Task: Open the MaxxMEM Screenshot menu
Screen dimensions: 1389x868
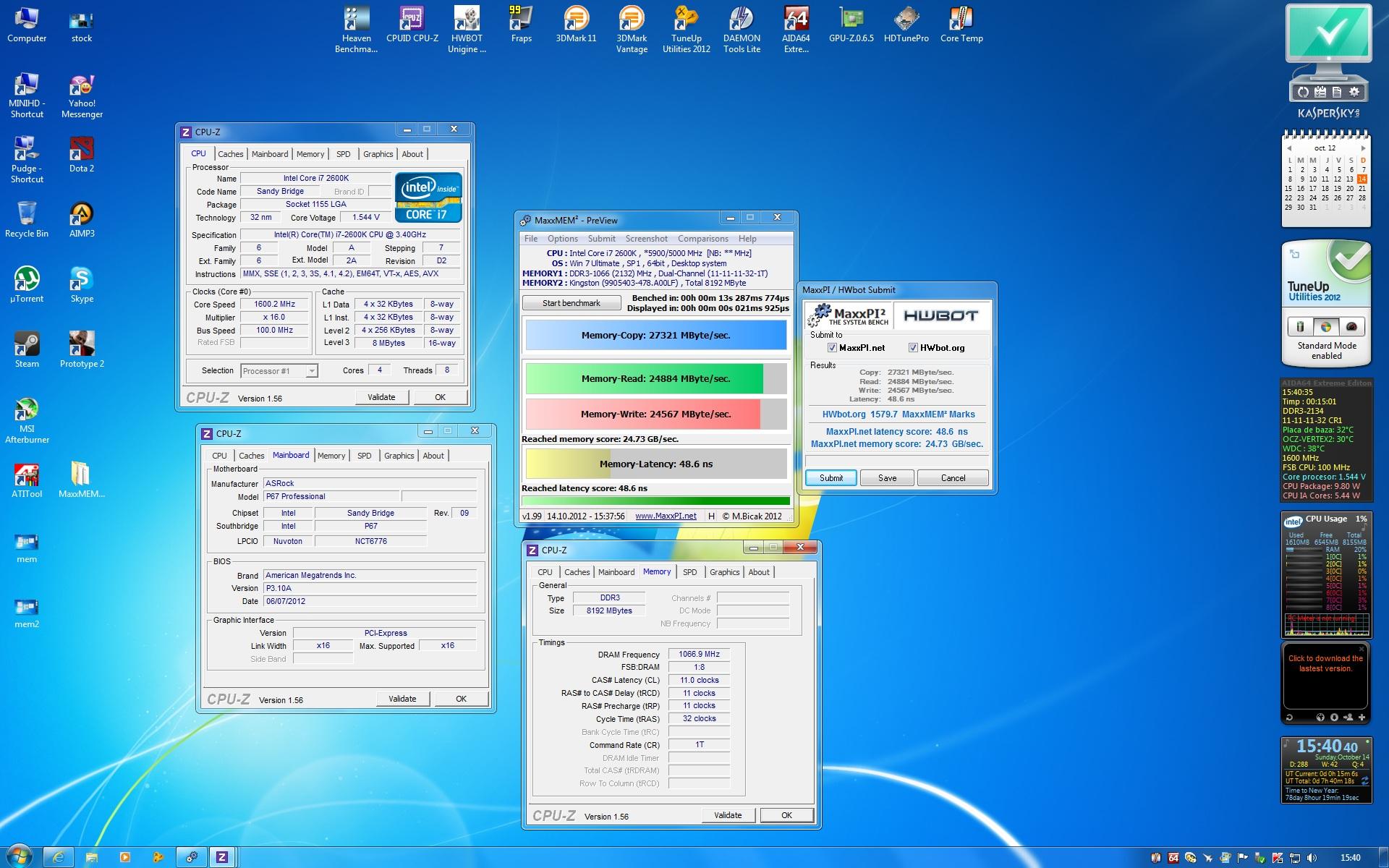Action: (x=646, y=239)
